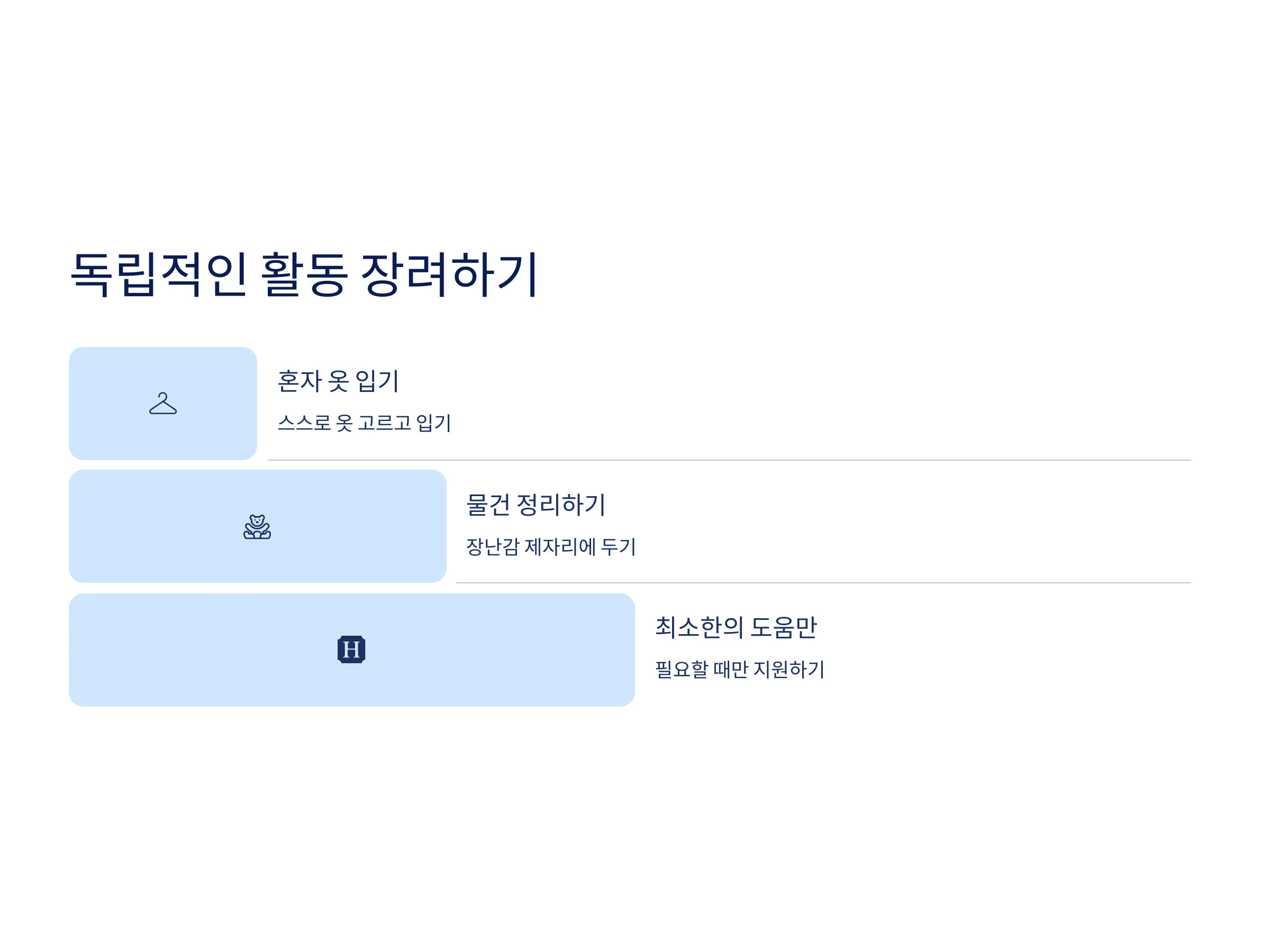The image size is (1270, 952).
Task: Click the heading 물건 정리하기
Action: (536, 505)
